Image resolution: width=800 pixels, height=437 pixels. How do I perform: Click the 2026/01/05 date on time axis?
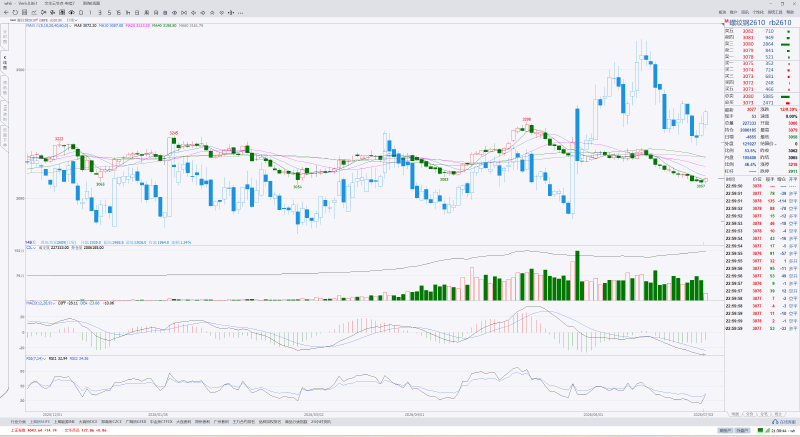(x=158, y=415)
